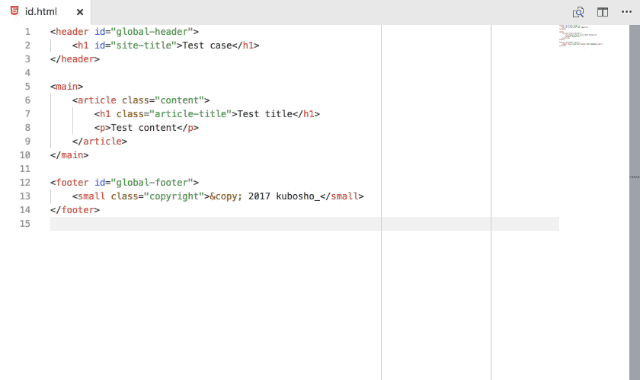Click the text "Test case" on line 2
Viewport: 640px width, 380px height.
pyautogui.click(x=207, y=45)
